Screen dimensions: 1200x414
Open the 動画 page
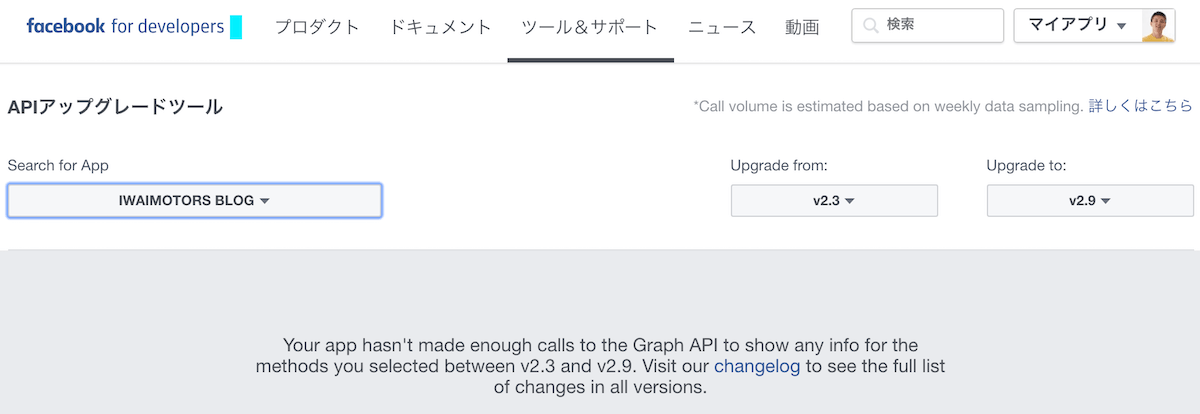point(802,27)
